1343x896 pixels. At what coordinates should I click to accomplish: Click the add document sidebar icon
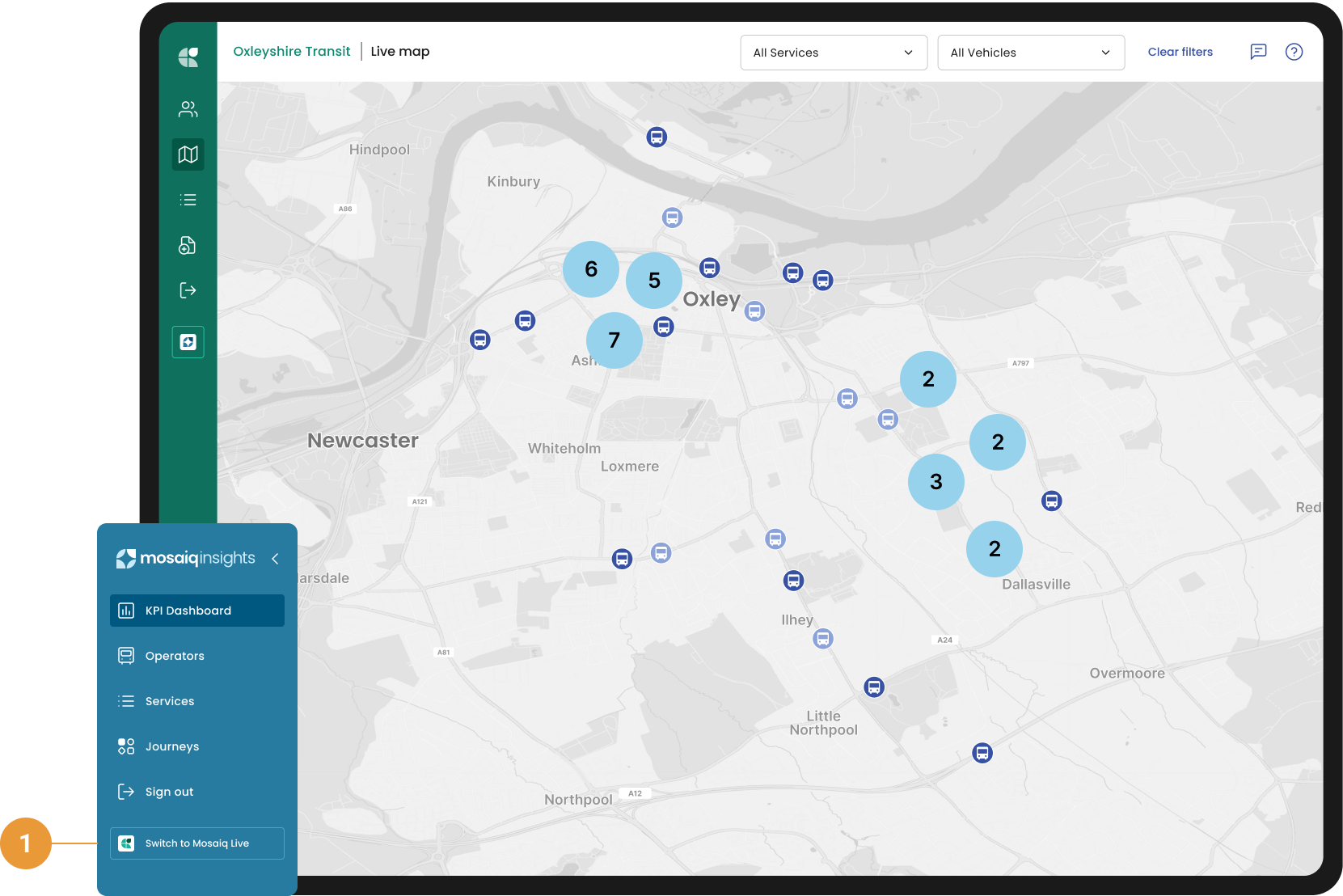click(188, 245)
